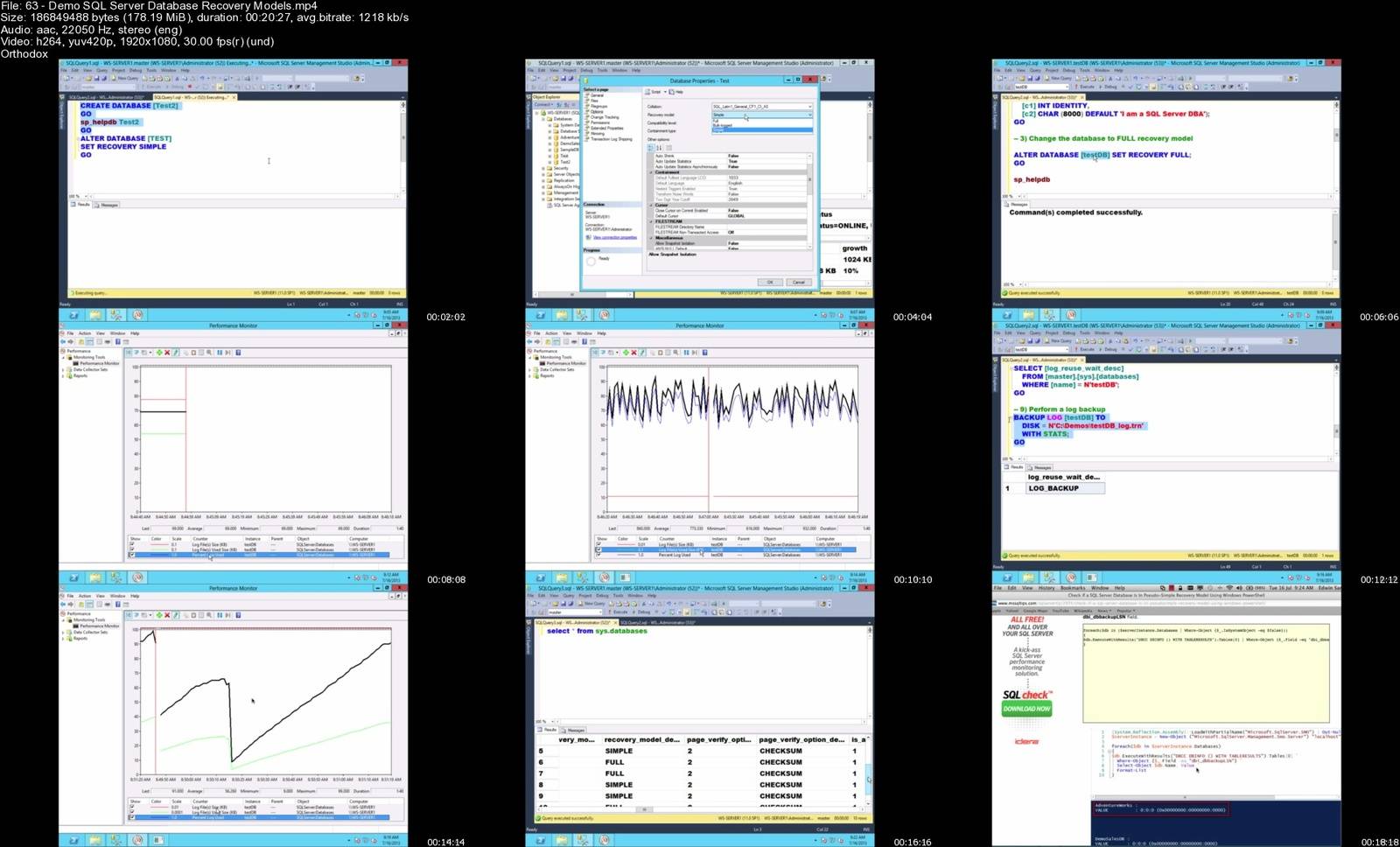Open Bookmarks menu in 00:18:18 frame
This screenshot has width=1400, height=847.
point(1073,588)
